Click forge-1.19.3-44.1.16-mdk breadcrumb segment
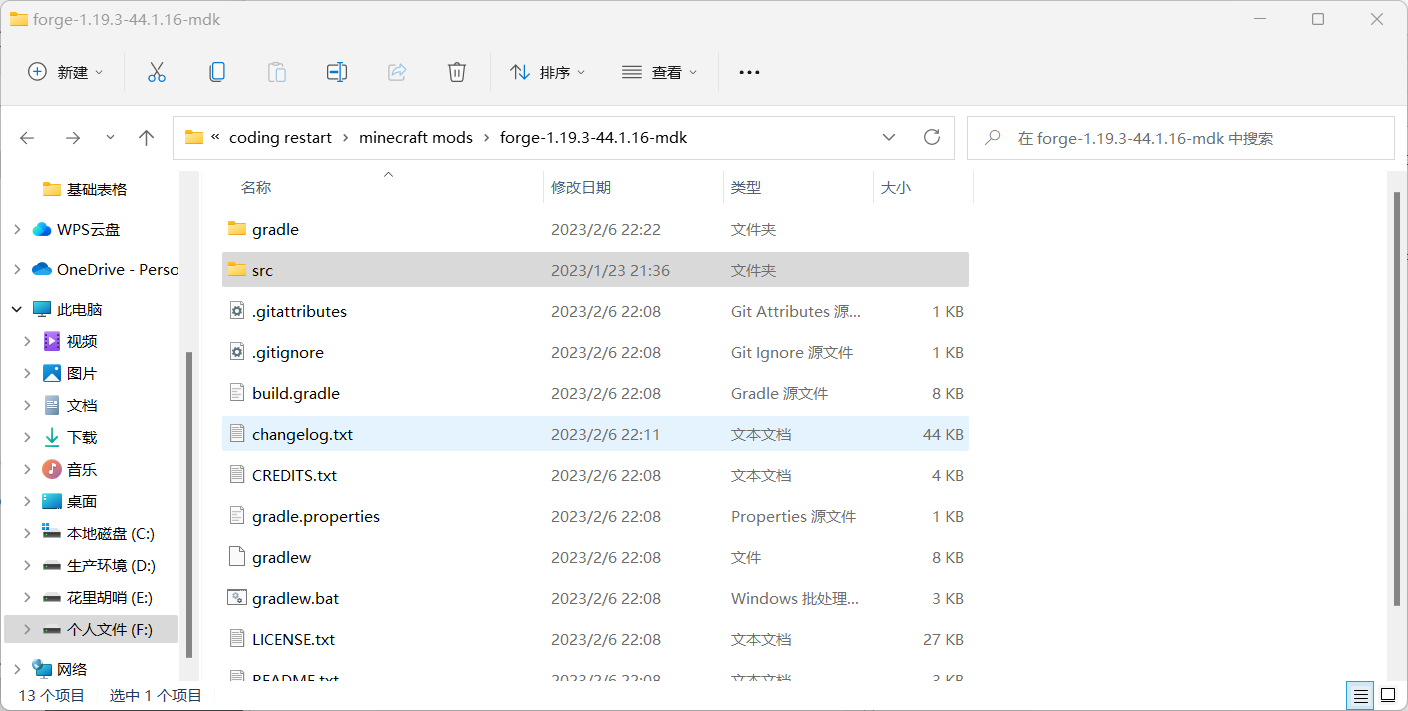Image resolution: width=1408 pixels, height=711 pixels. click(x=593, y=138)
